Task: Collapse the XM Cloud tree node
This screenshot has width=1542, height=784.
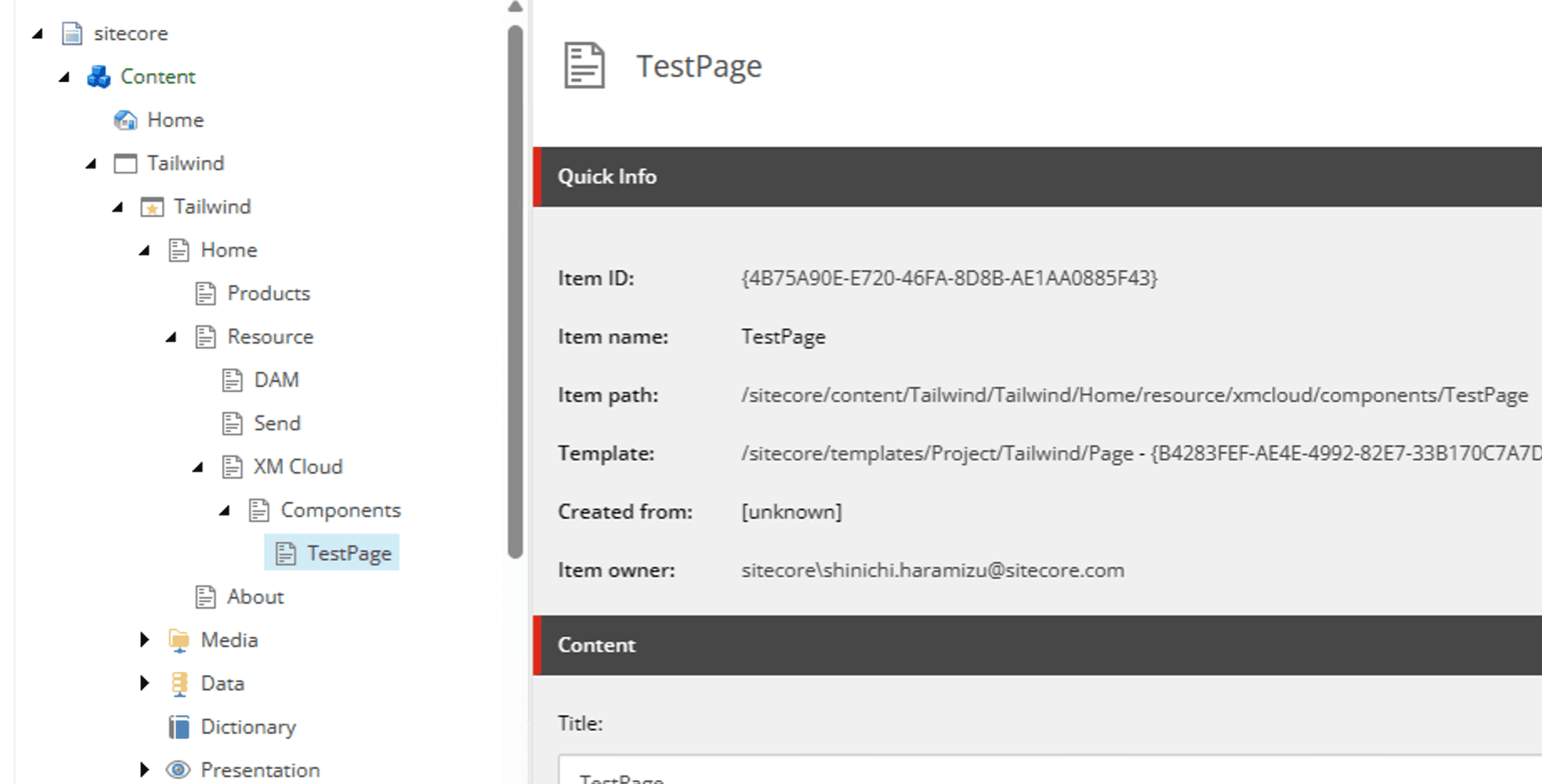Action: point(198,468)
